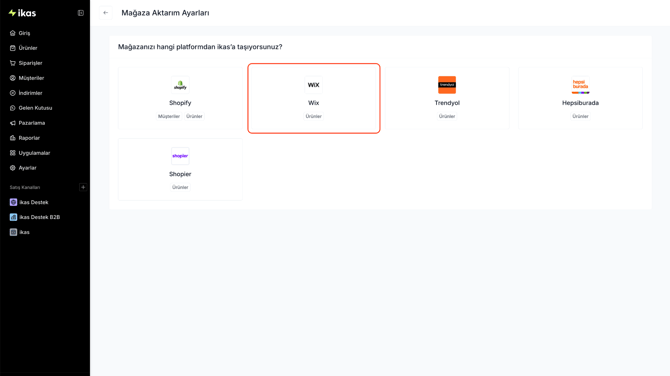Click the Müşteriler icon
Image resolution: width=670 pixels, height=376 pixels.
pyautogui.click(x=13, y=78)
